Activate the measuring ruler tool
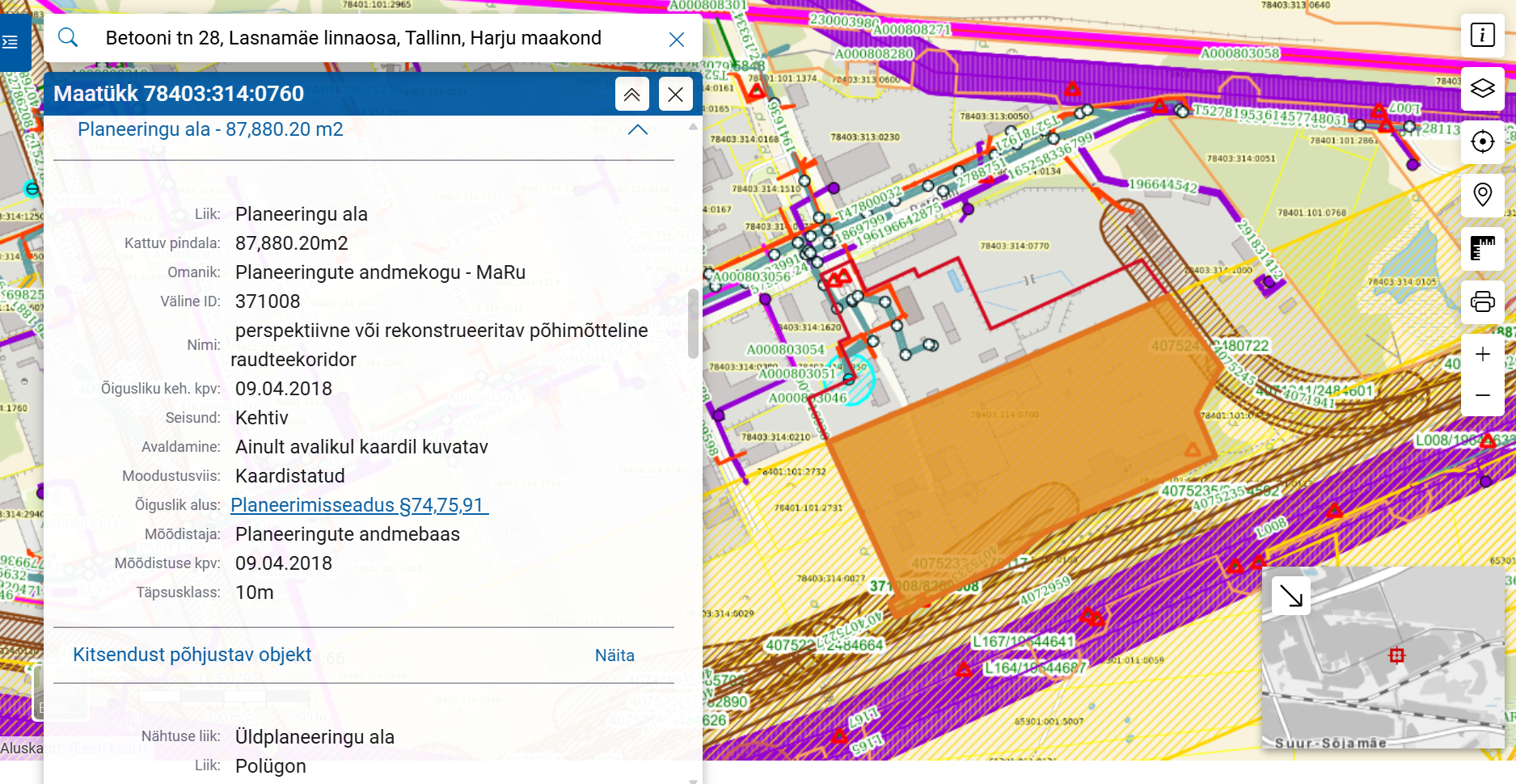Image resolution: width=1516 pixels, height=784 pixels. pos(1482,249)
